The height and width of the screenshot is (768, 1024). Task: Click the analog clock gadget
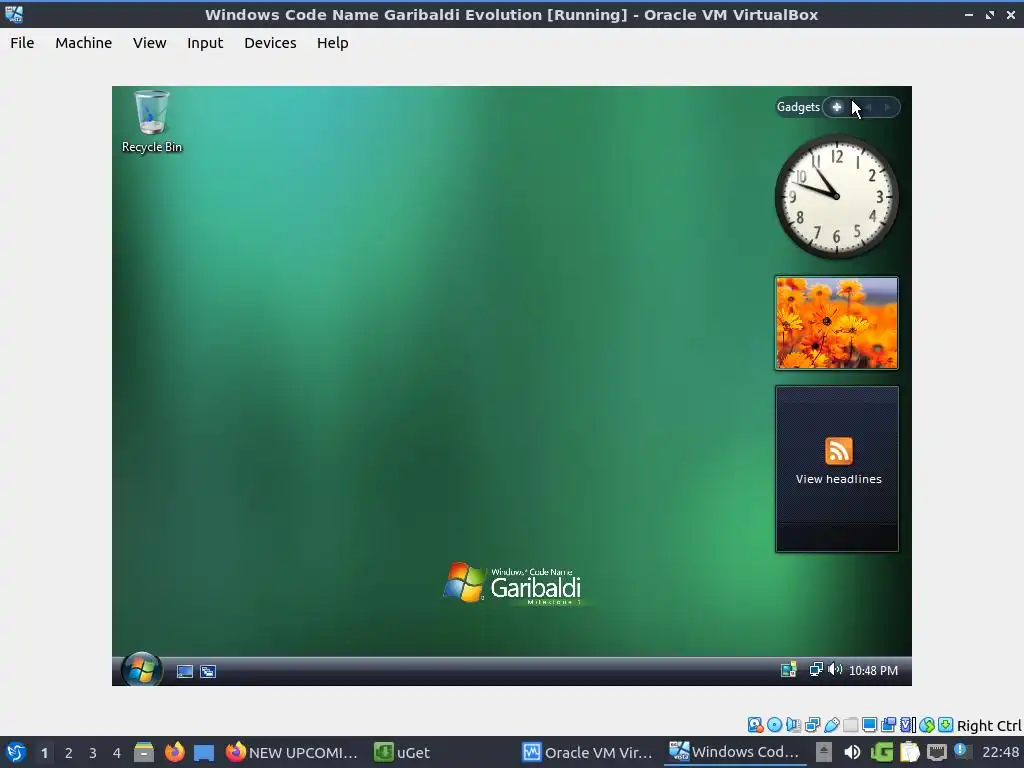pos(837,197)
